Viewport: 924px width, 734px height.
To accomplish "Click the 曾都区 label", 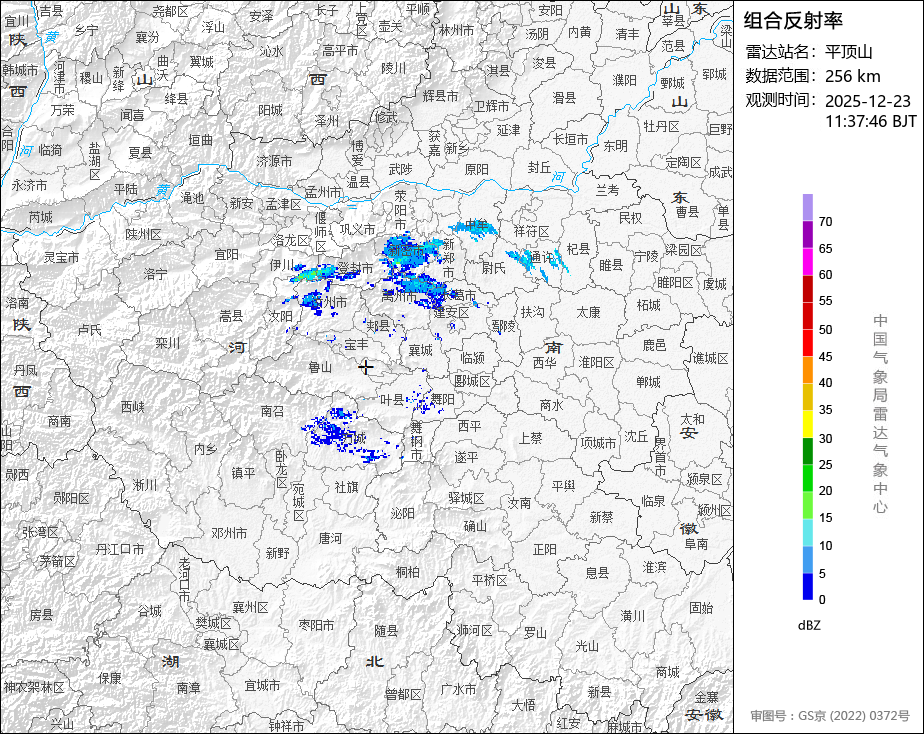I will tap(403, 695).
